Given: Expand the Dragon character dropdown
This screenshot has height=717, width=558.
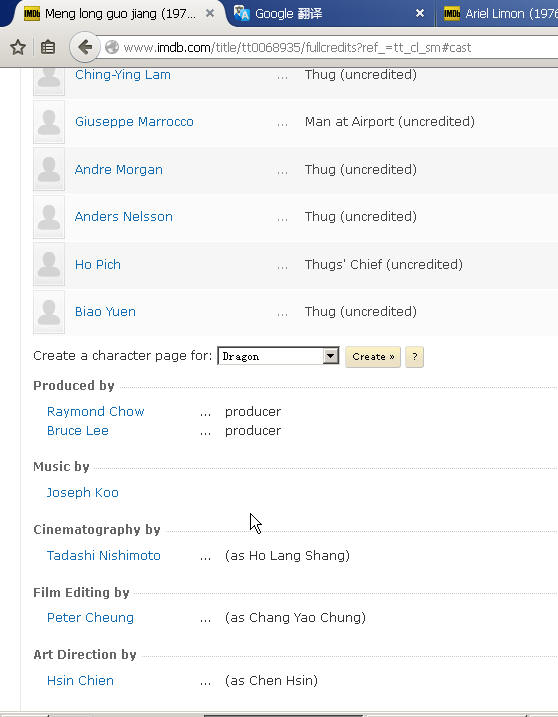Looking at the screenshot, I should [x=330, y=356].
